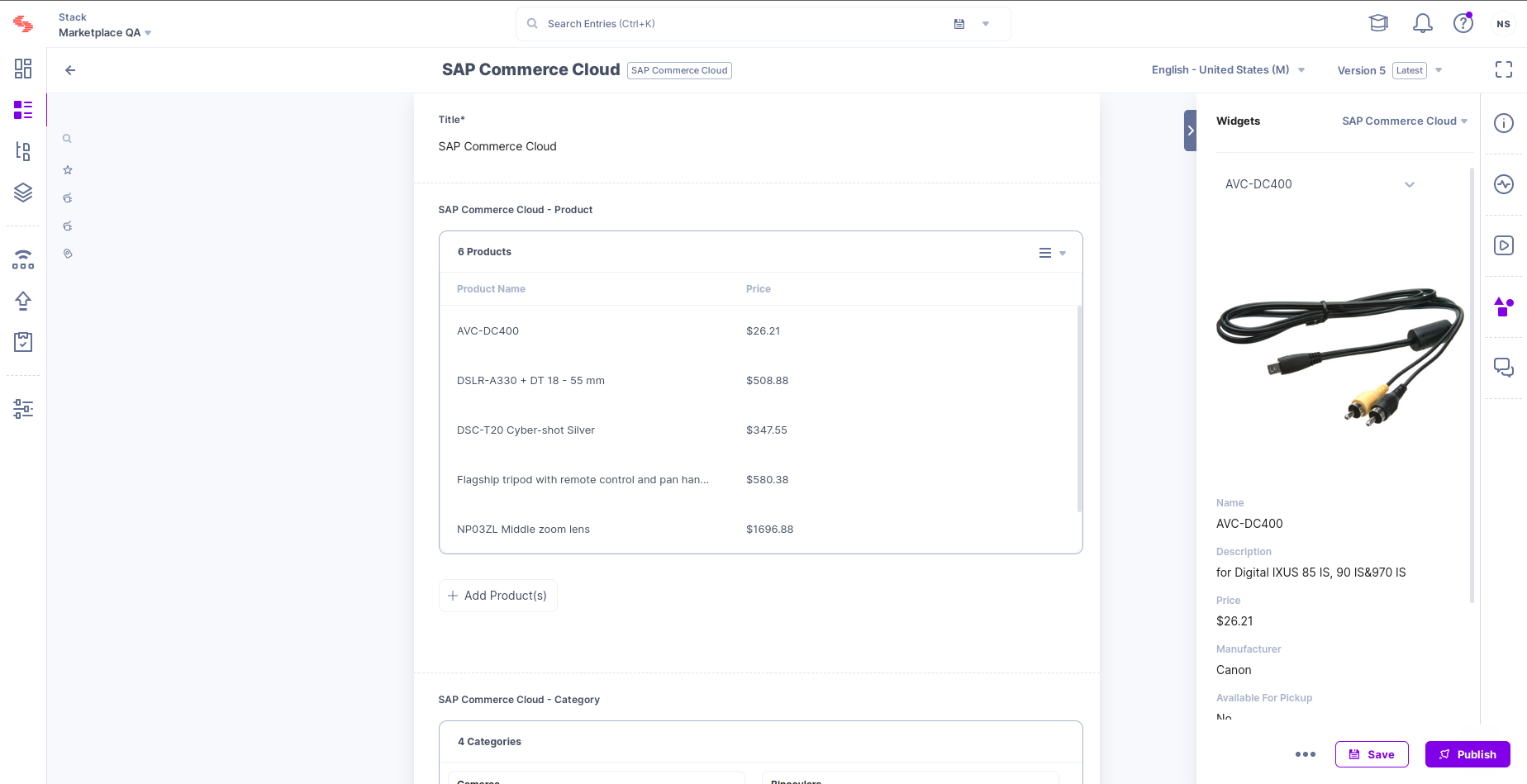This screenshot has height=784, width=1527.
Task: Open the discussion comments icon
Action: tap(1504, 368)
